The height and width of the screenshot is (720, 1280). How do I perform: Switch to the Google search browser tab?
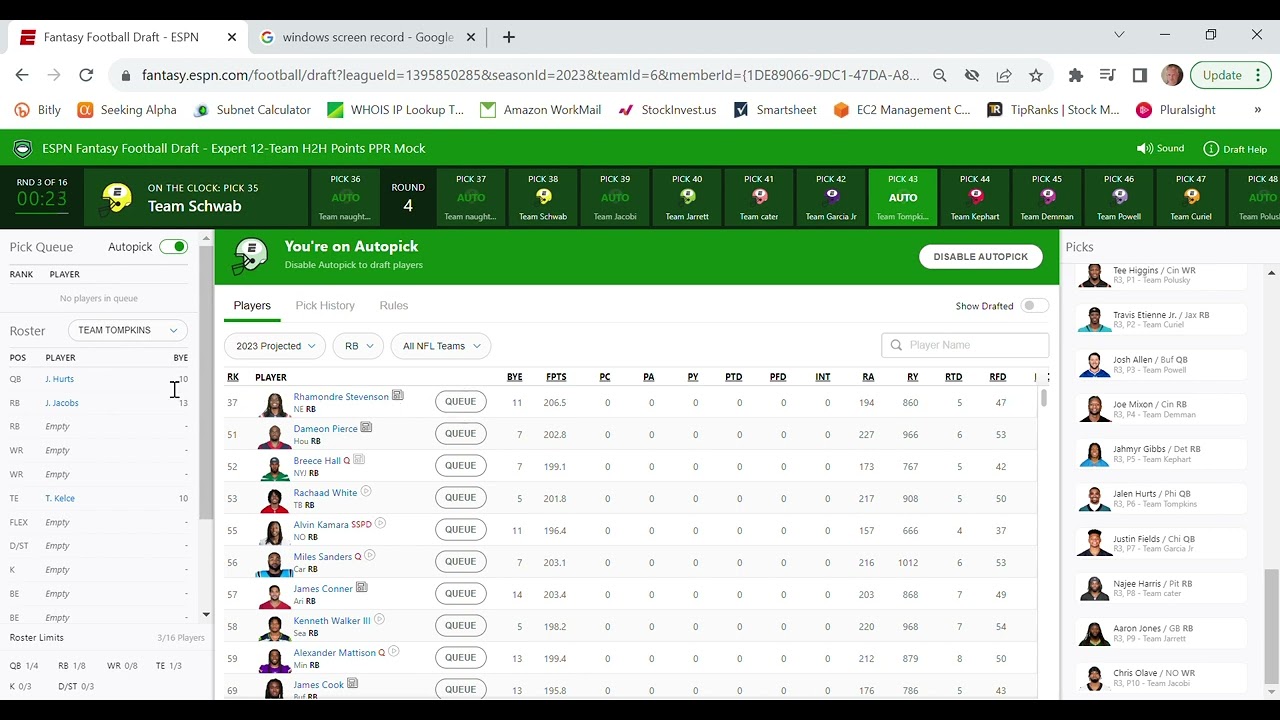pyautogui.click(x=367, y=37)
